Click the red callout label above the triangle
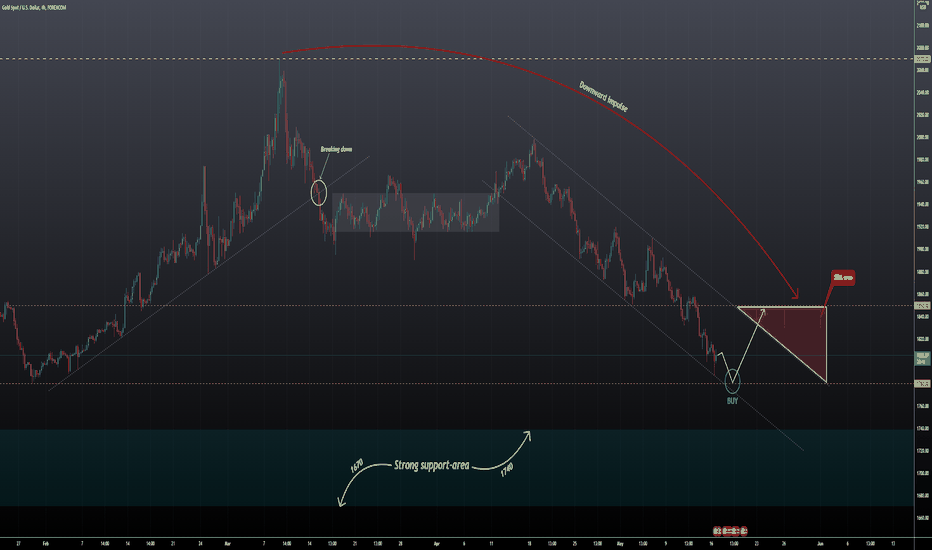Viewport: 932px width, 550px height. [x=843, y=278]
